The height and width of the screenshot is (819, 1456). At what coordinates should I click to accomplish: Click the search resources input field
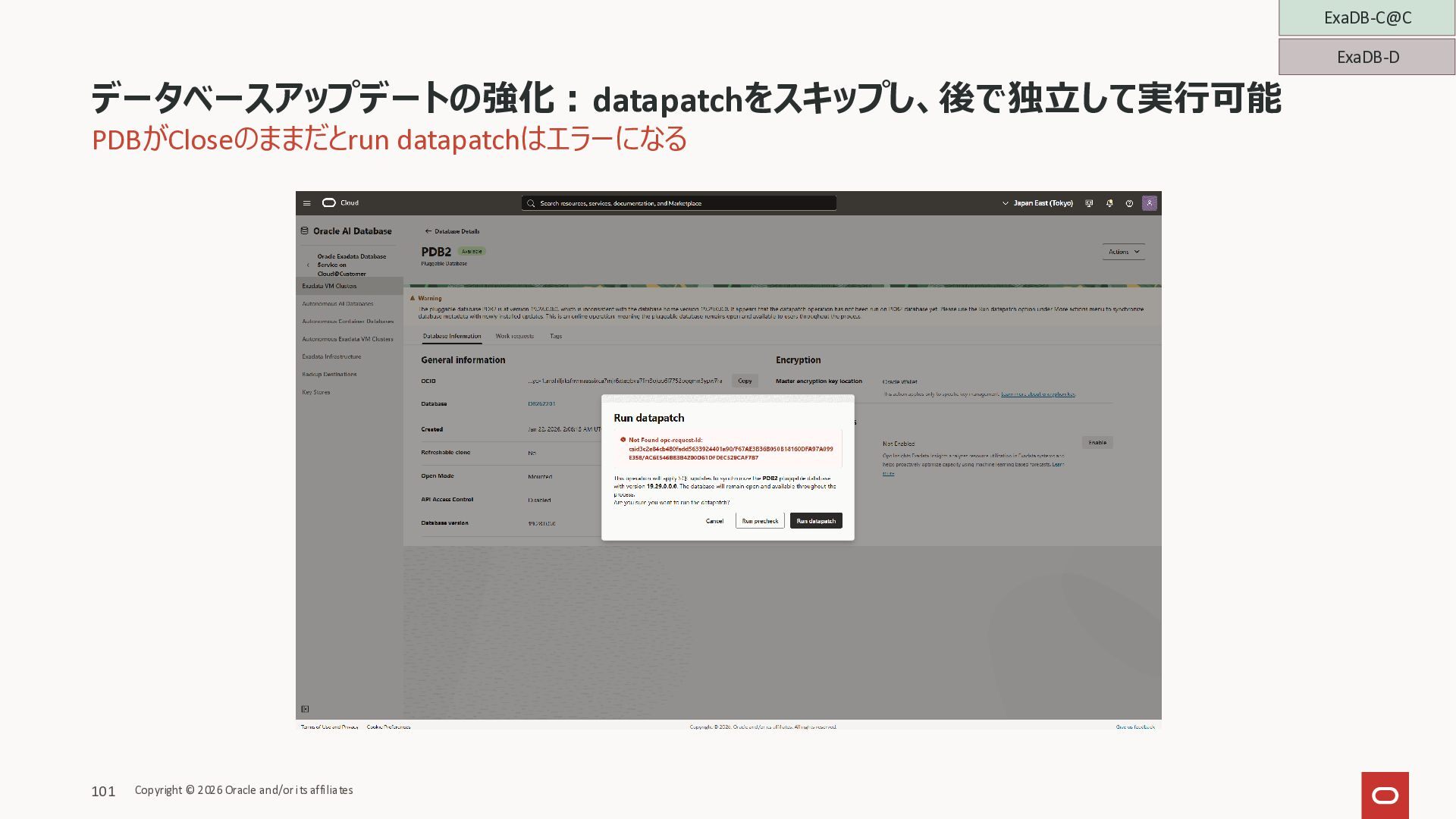point(679,203)
